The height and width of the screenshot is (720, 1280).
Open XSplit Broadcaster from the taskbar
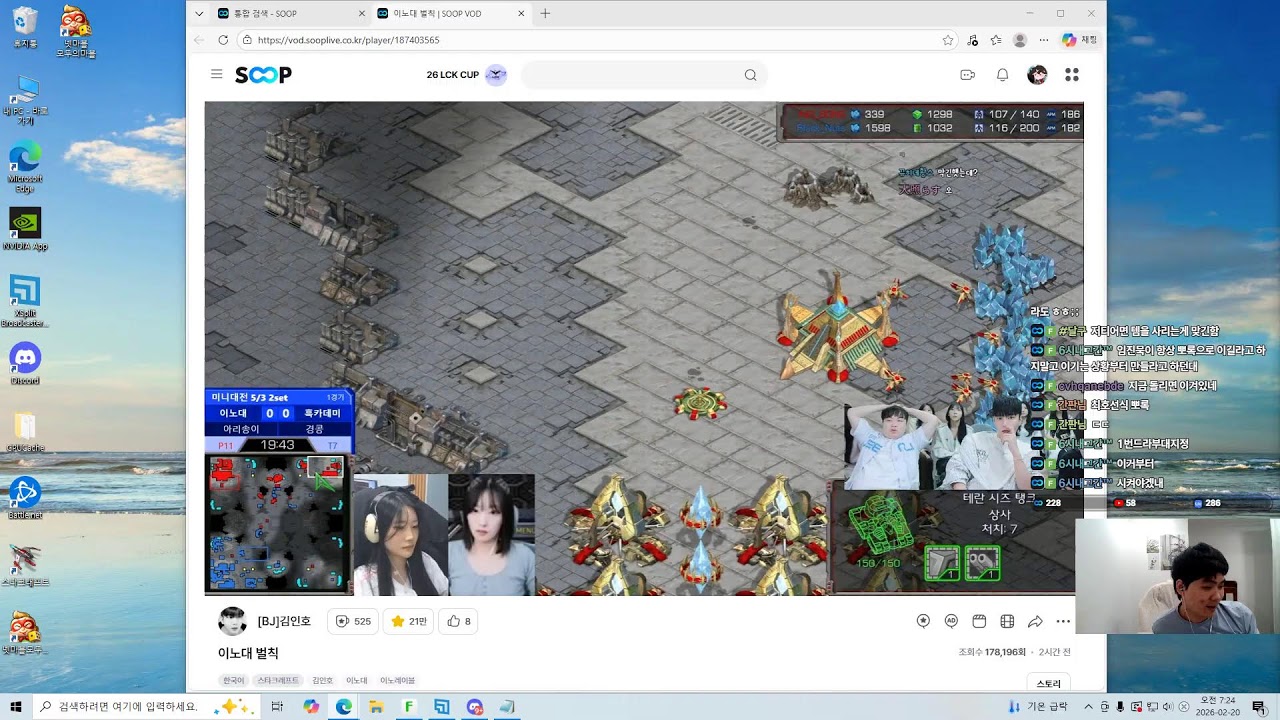441,706
